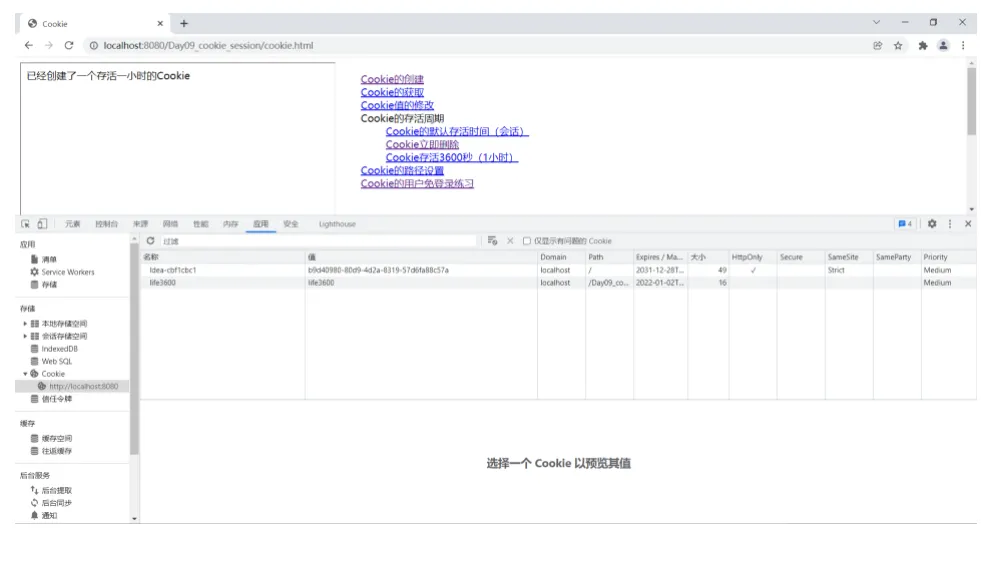The width and height of the screenshot is (981, 568).
Task: Switch to the 网络 DevTools tab
Action: (170, 224)
